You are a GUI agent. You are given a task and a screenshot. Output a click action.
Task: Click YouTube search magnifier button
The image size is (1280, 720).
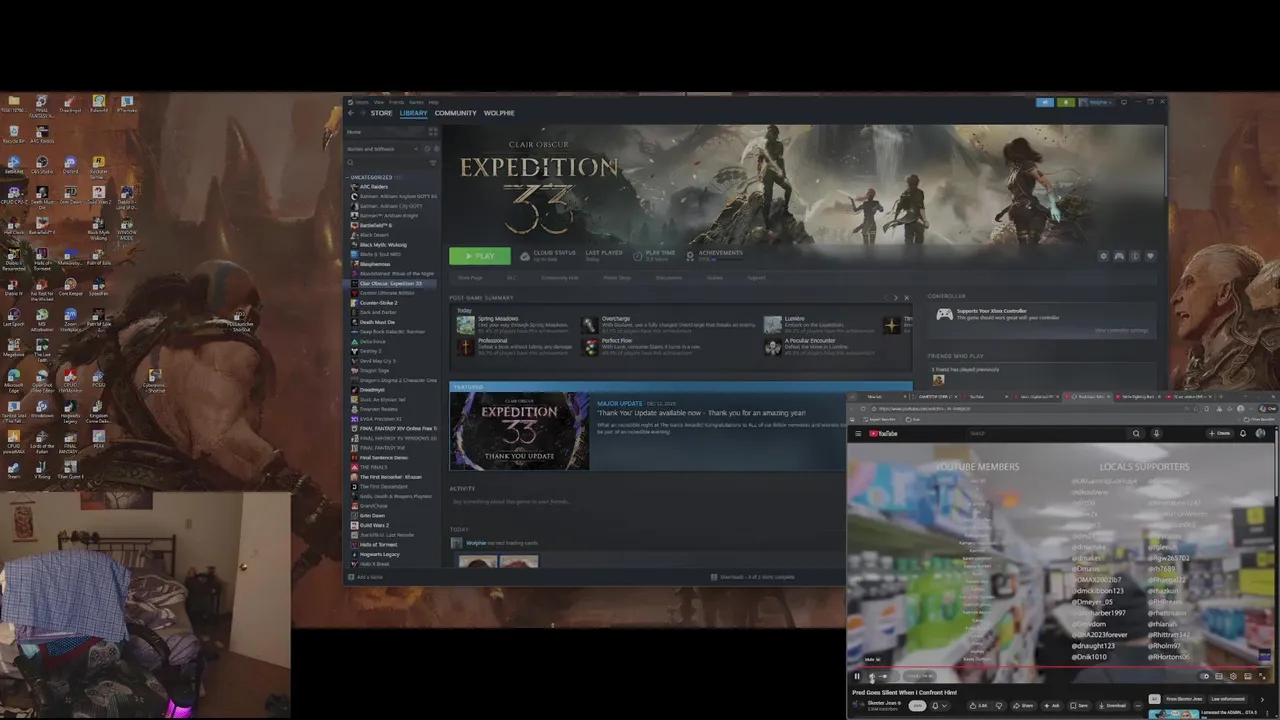(1136, 433)
